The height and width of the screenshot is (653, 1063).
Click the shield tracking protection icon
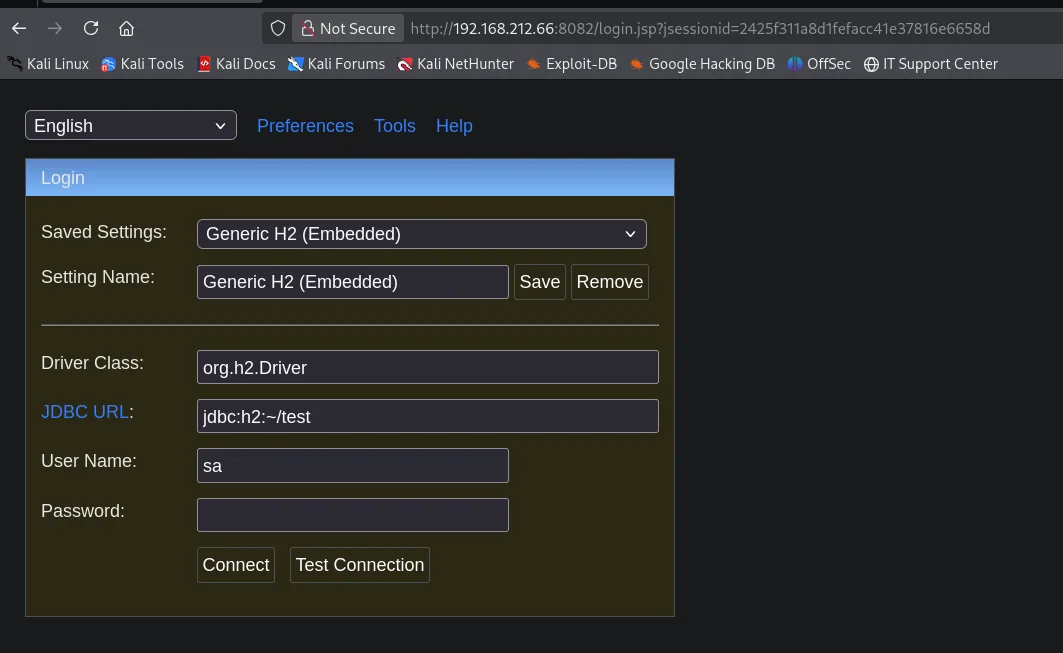278,28
